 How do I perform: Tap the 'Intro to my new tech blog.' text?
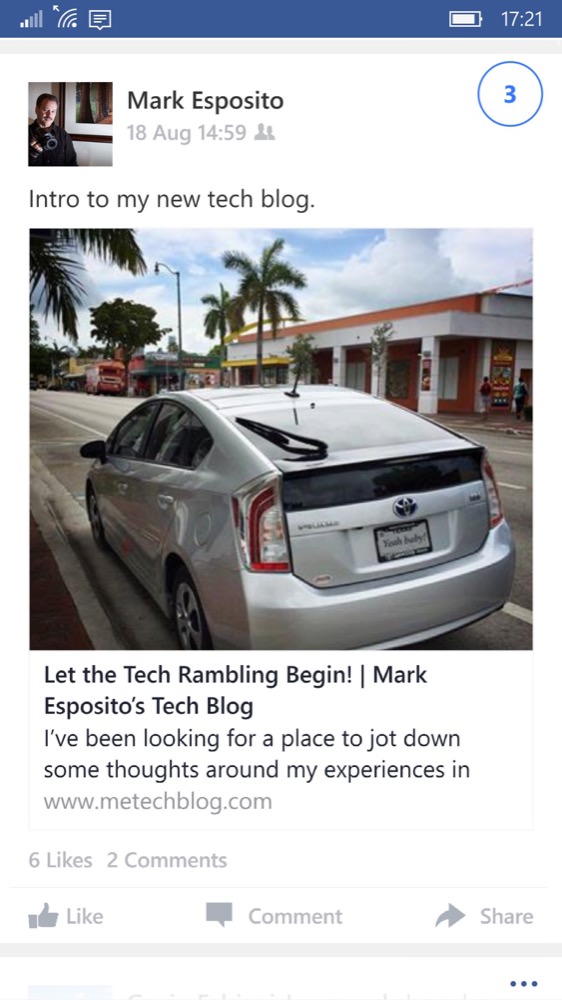click(x=172, y=200)
